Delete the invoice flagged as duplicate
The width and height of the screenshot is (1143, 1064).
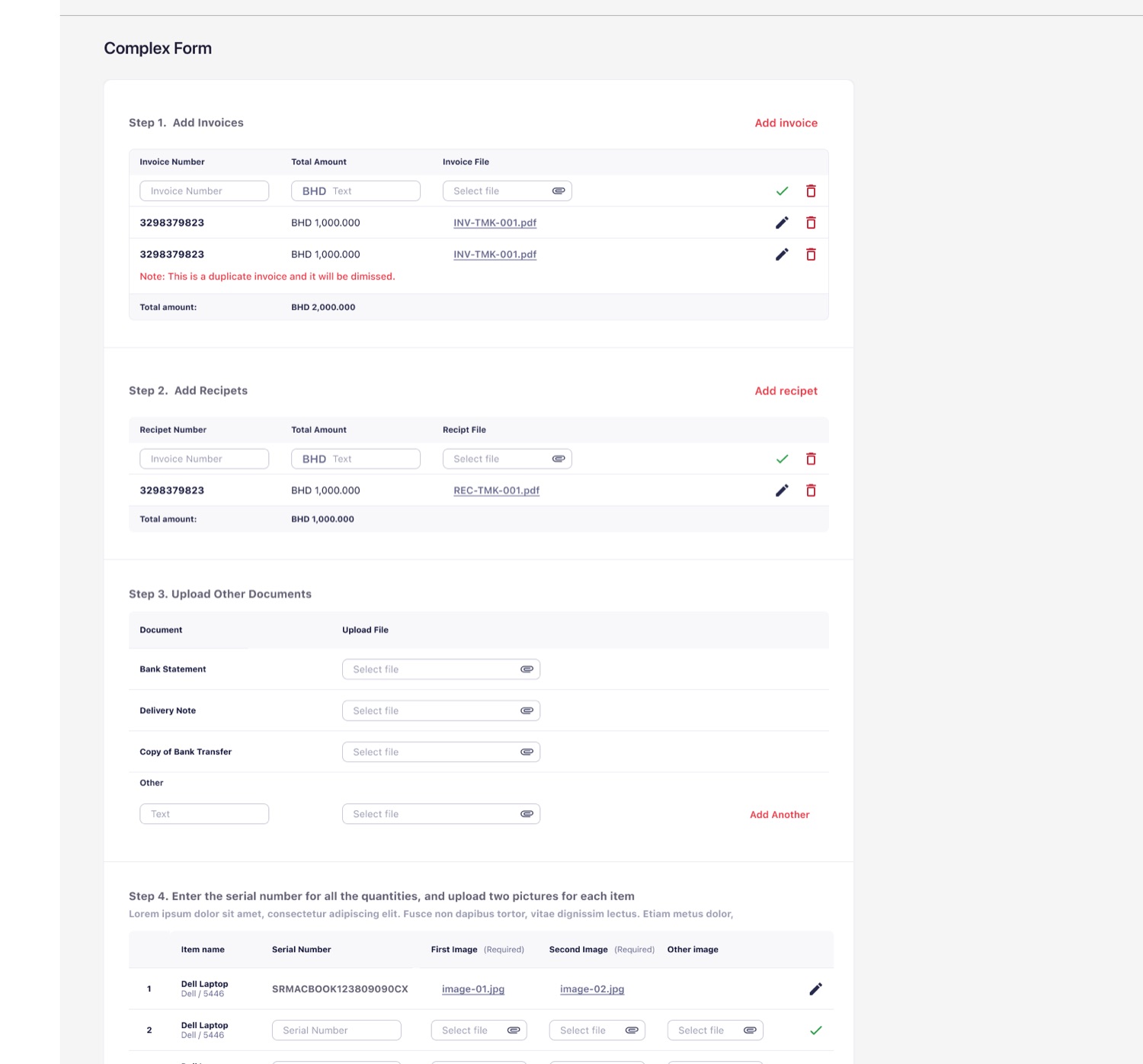(811, 255)
